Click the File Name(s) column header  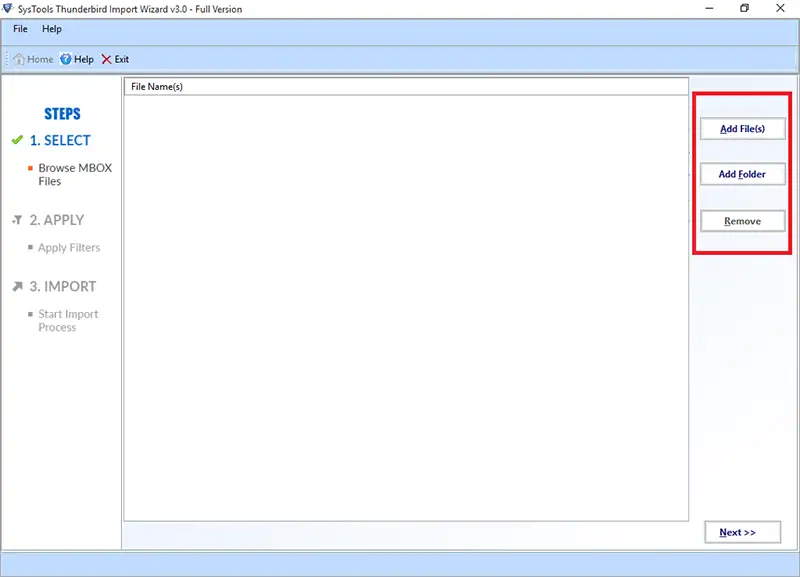click(406, 87)
